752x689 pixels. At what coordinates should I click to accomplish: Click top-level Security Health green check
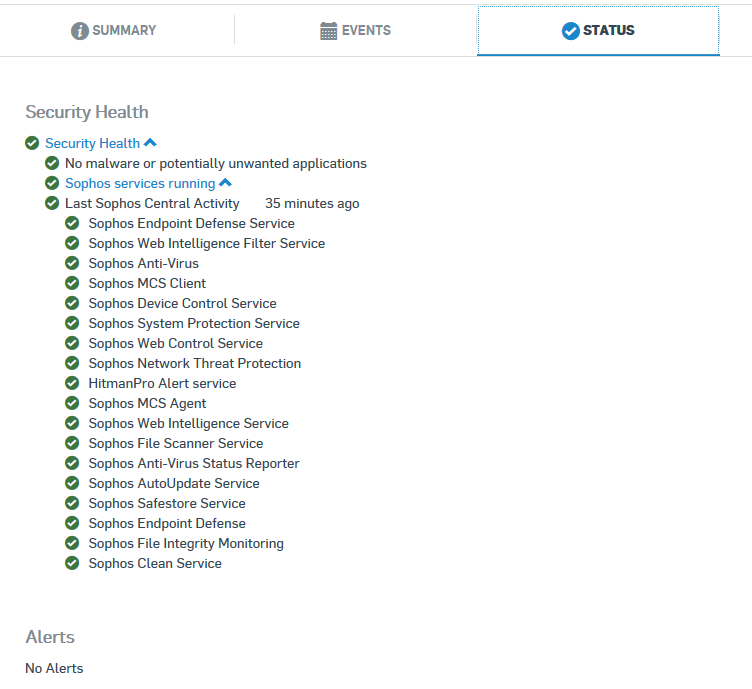pos(32,143)
